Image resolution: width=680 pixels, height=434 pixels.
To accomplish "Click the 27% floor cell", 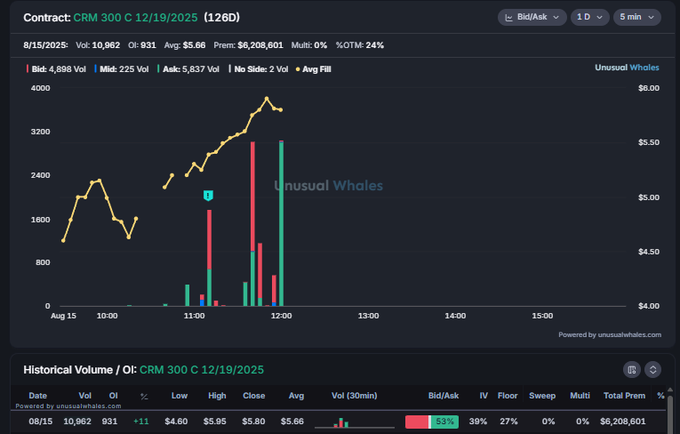I will pyautogui.click(x=508, y=421).
